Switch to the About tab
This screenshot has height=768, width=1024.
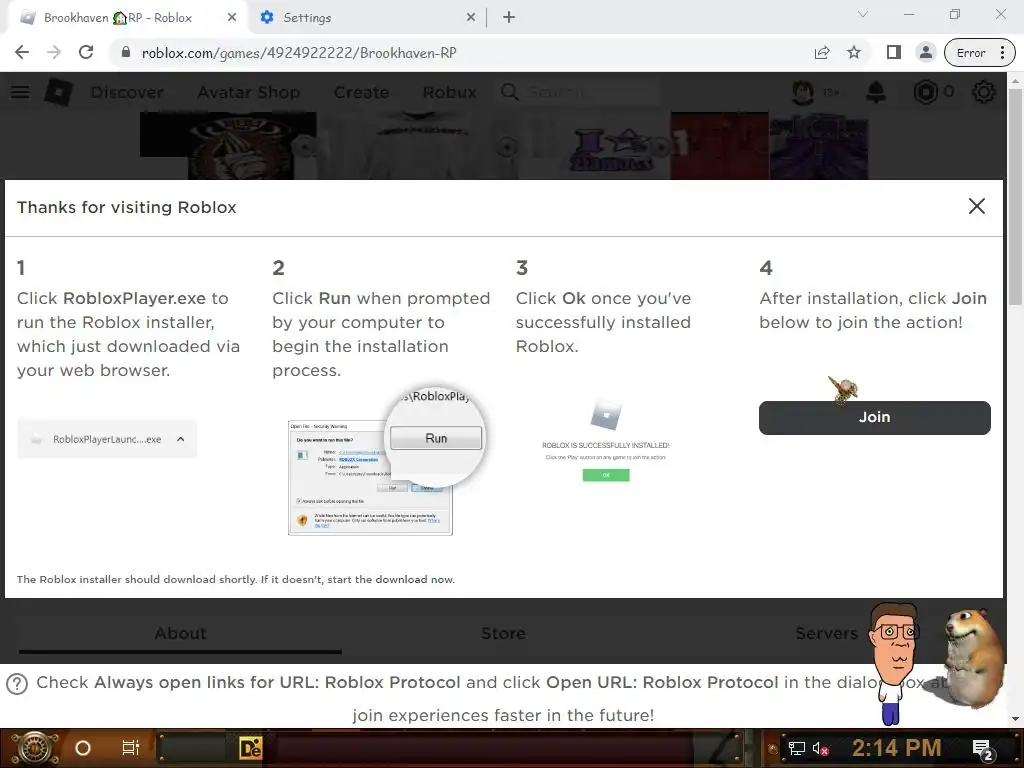tap(180, 633)
